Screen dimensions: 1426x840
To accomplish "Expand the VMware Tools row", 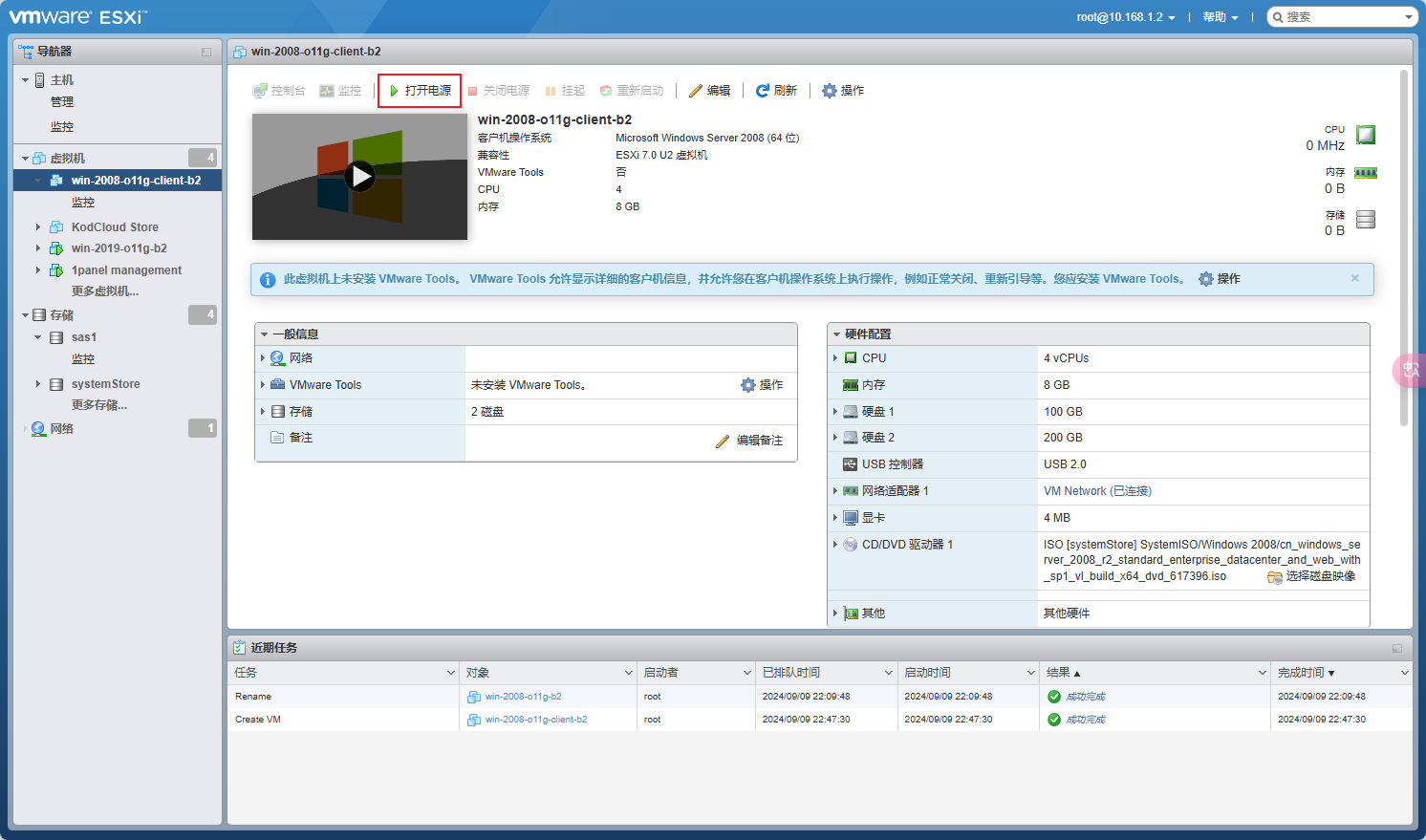I will [x=262, y=385].
